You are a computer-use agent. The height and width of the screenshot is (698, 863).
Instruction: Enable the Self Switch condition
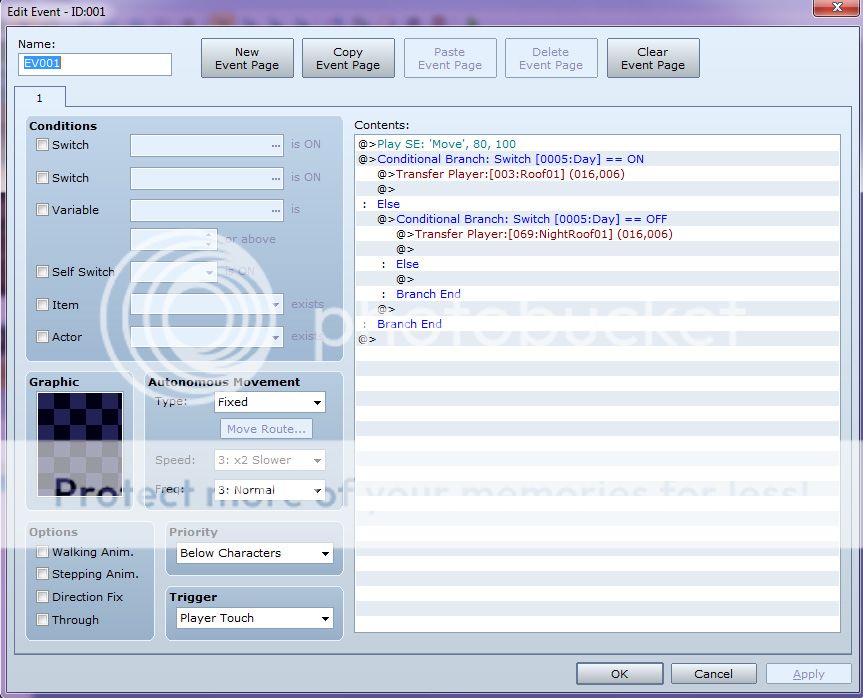42,271
